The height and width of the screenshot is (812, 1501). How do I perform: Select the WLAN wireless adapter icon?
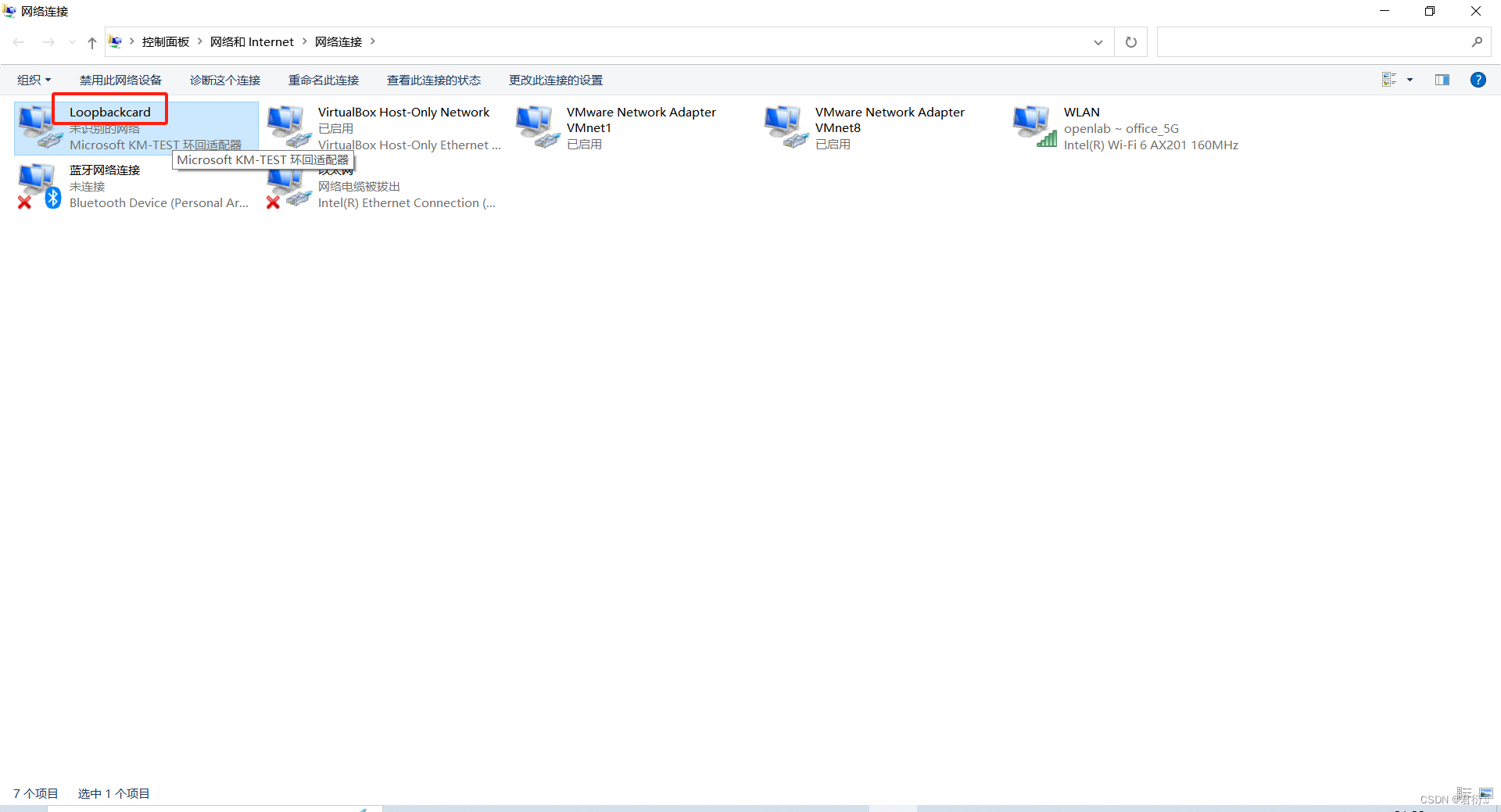point(1034,127)
